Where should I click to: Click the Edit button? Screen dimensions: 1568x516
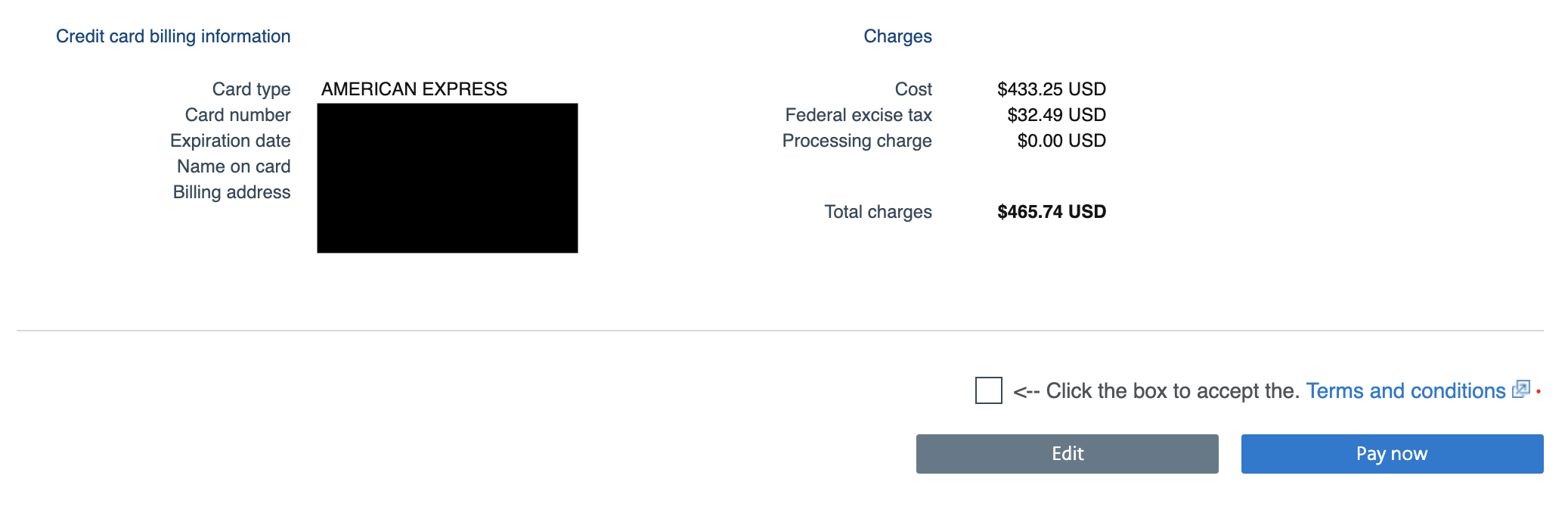coord(1067,454)
